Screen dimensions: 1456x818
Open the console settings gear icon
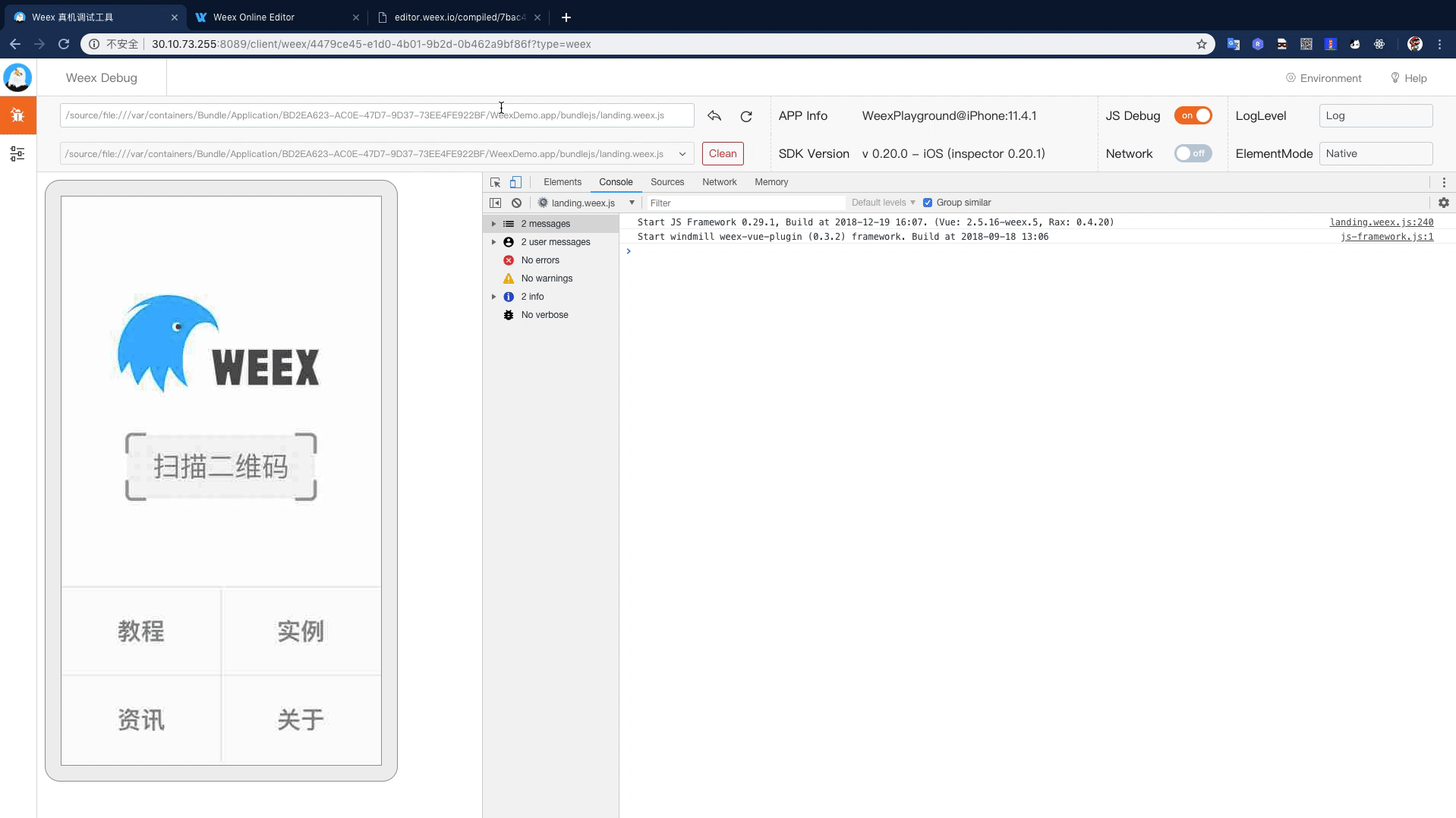[1444, 203]
